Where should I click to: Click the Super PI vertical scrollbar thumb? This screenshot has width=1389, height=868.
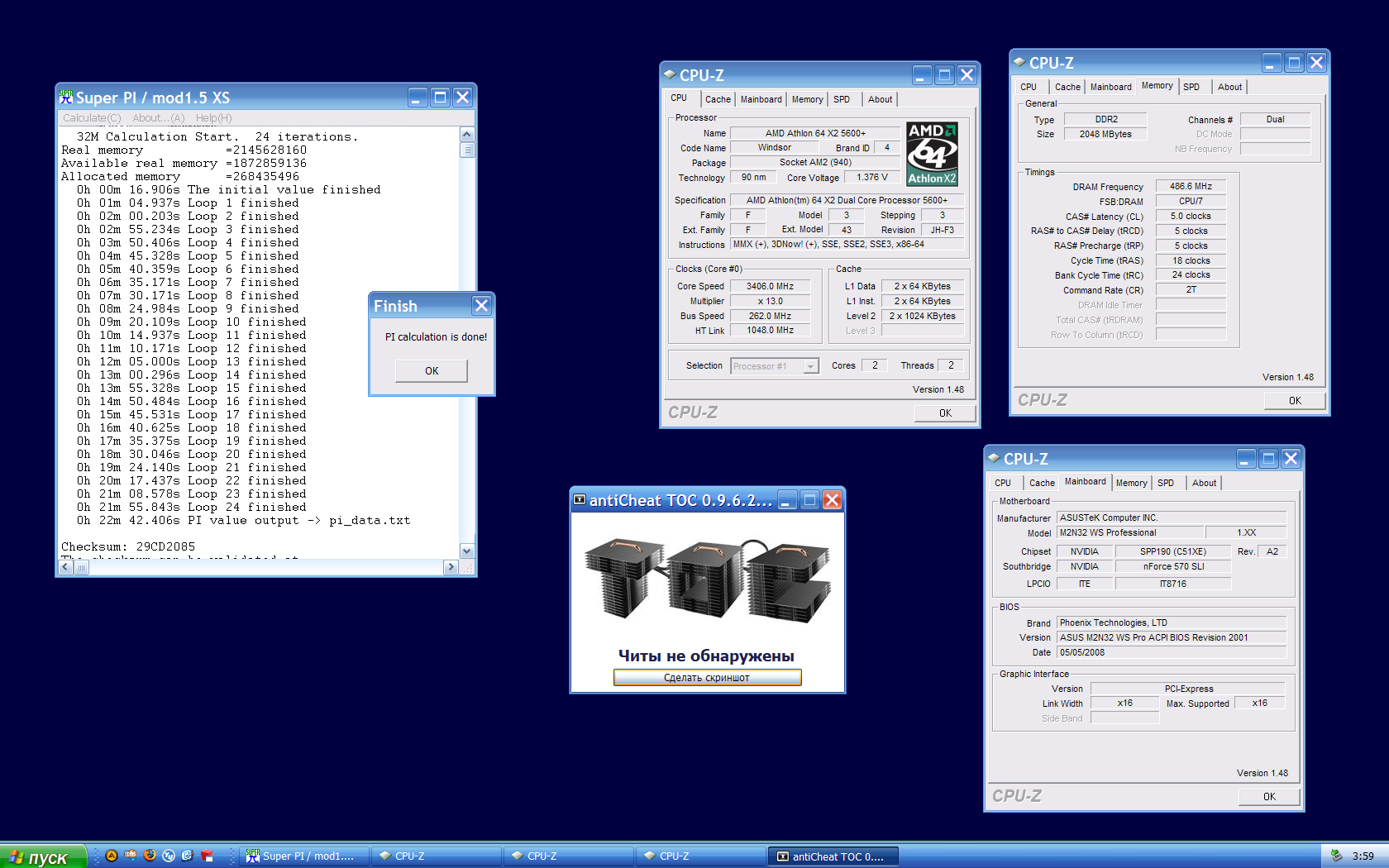[467, 150]
